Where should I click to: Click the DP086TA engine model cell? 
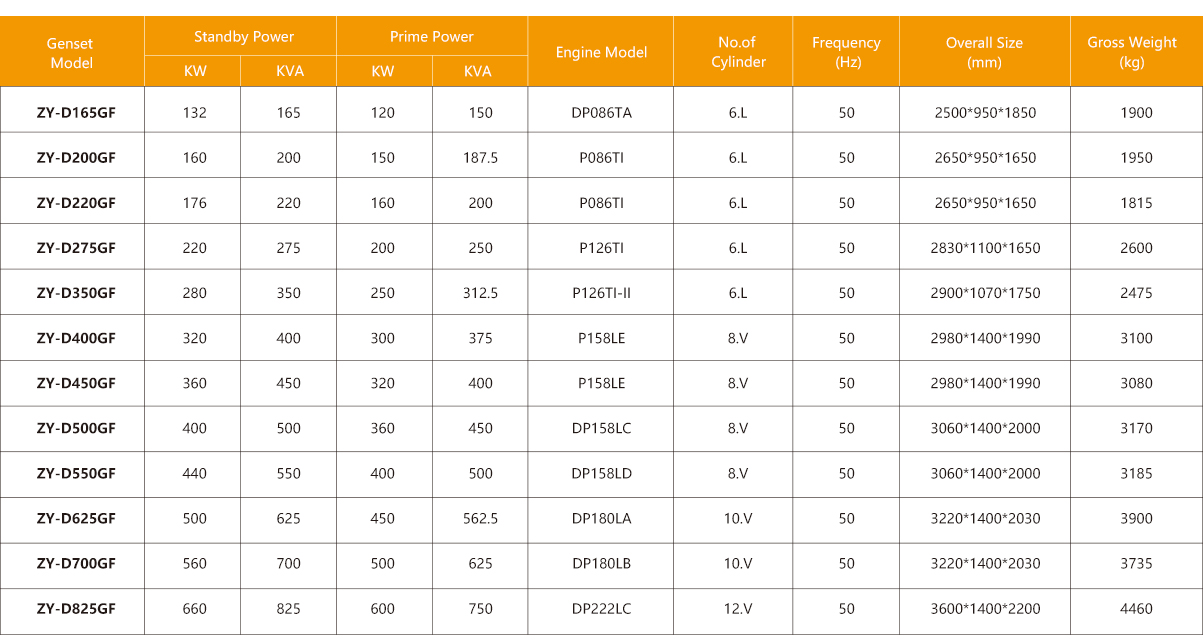tap(601, 113)
